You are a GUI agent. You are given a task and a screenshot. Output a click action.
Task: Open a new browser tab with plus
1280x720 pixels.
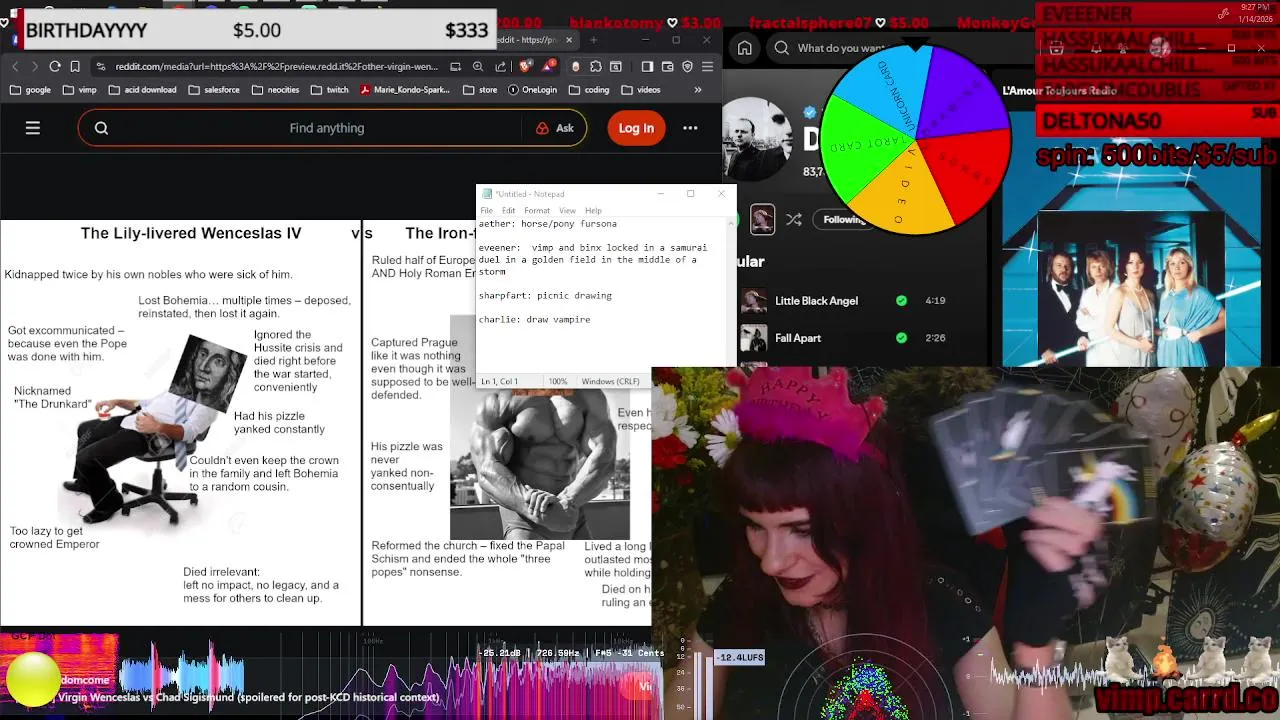pyautogui.click(x=594, y=40)
